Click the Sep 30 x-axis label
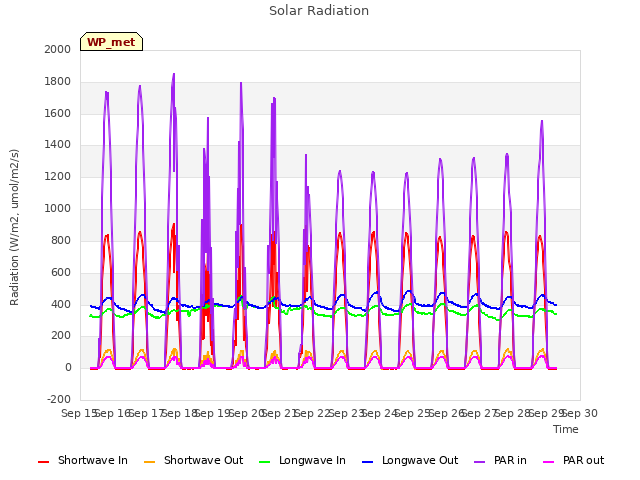 point(580,413)
